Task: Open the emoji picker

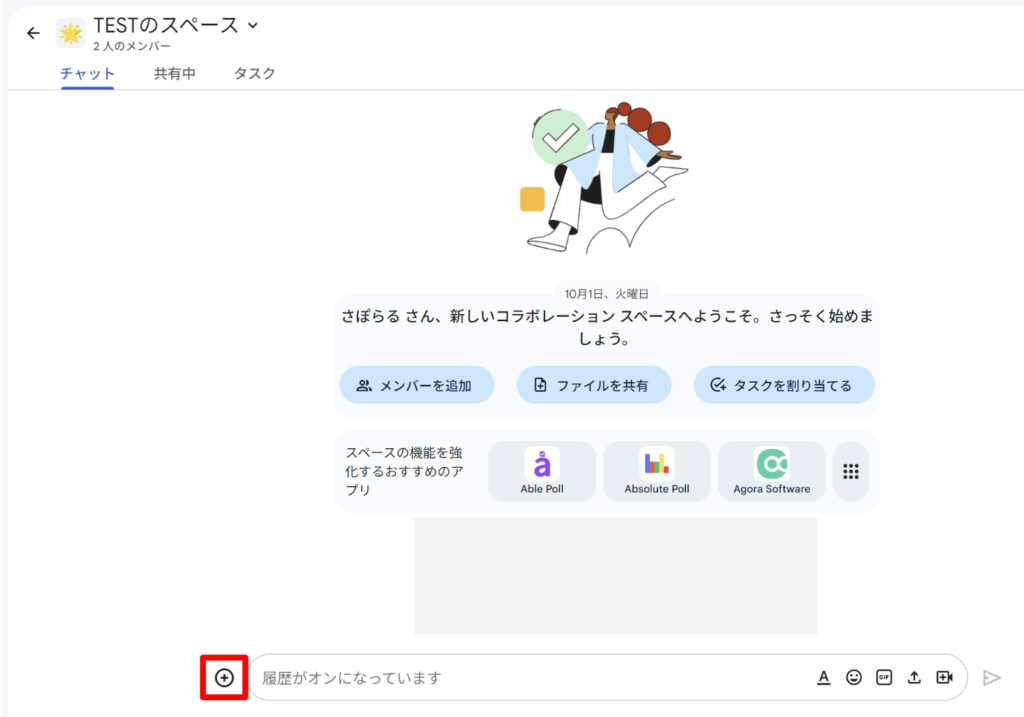Action: [854, 677]
